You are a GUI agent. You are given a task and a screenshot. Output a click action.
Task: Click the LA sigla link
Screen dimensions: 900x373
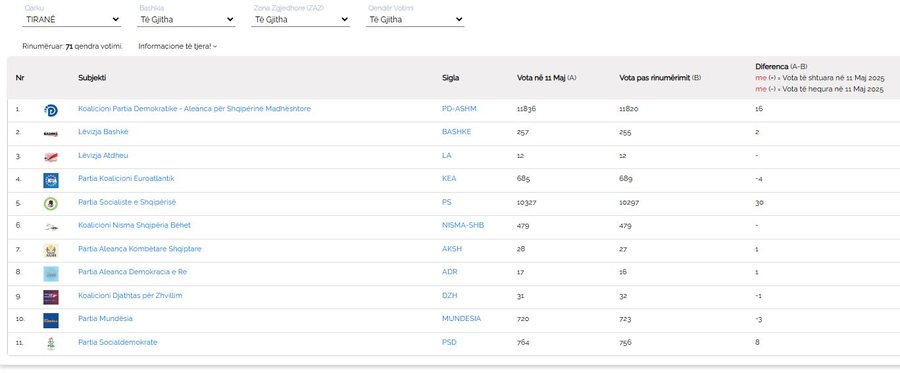pyautogui.click(x=446, y=156)
